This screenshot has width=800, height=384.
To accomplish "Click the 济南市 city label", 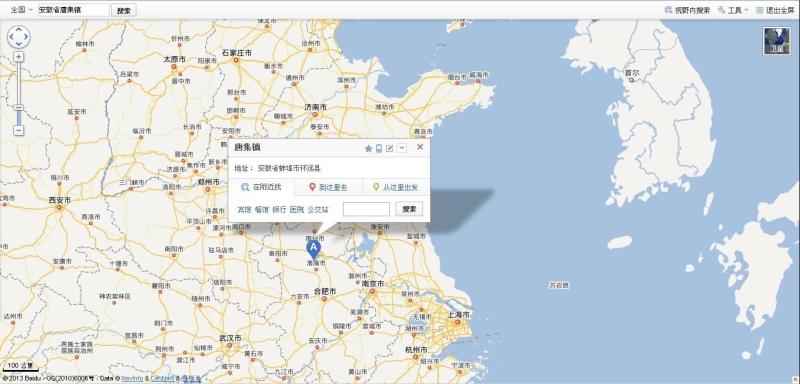I will [x=315, y=107].
